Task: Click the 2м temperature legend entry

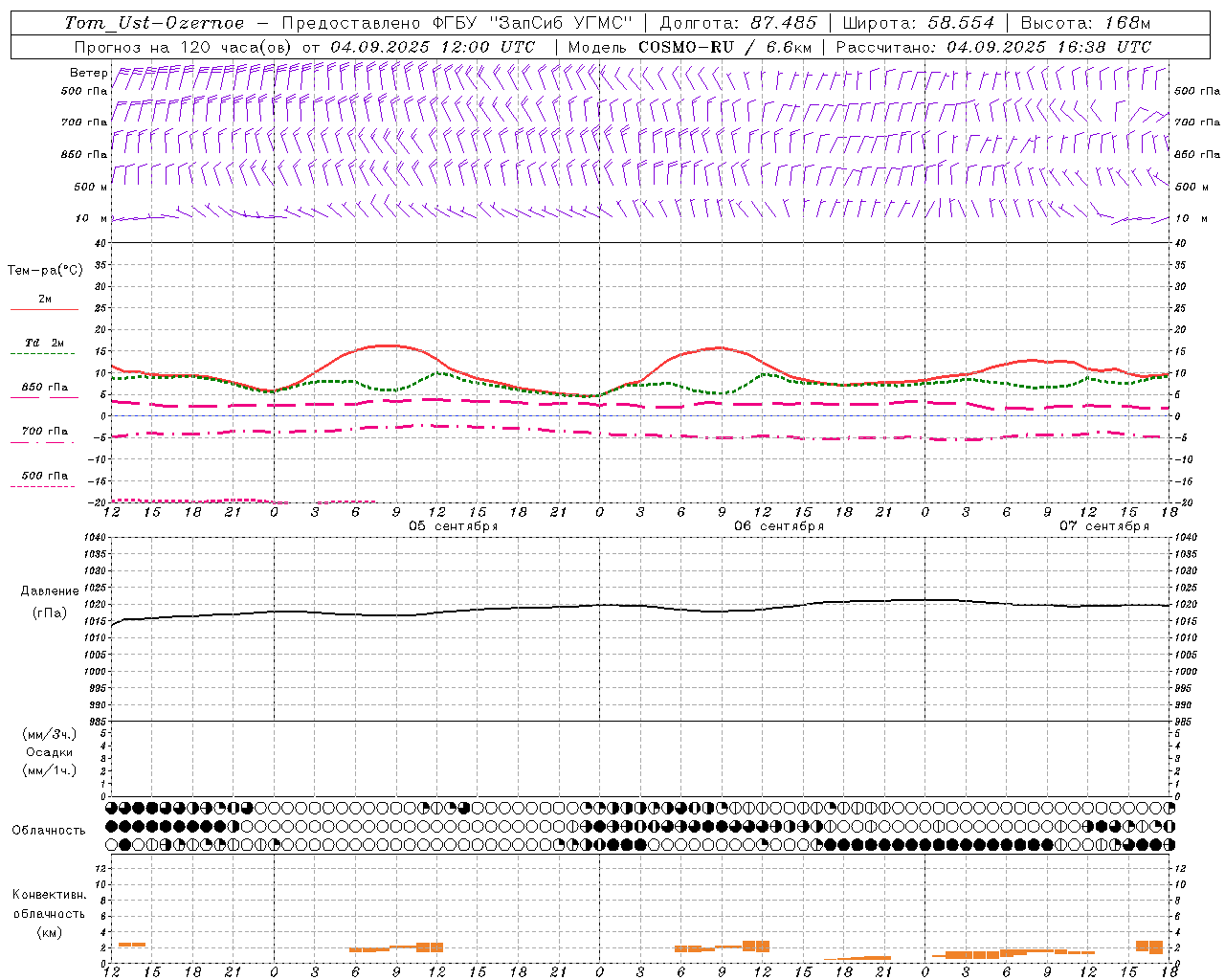Action: (45, 300)
